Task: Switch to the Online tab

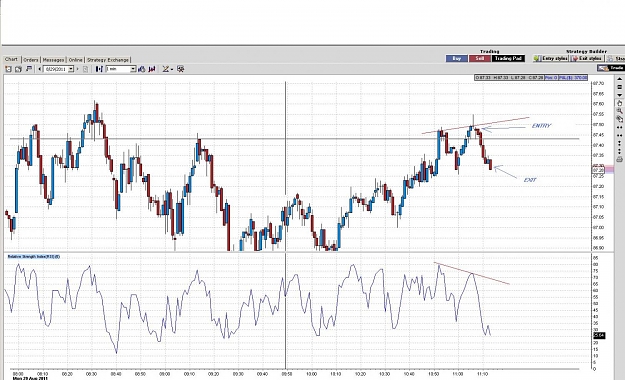Action: click(x=75, y=60)
